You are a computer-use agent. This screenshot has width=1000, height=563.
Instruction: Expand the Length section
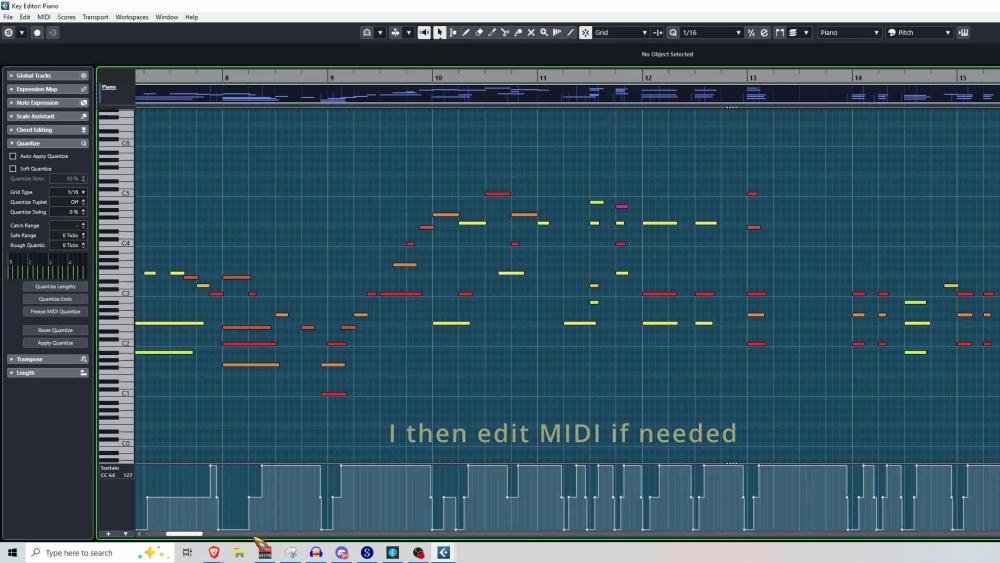(48, 372)
